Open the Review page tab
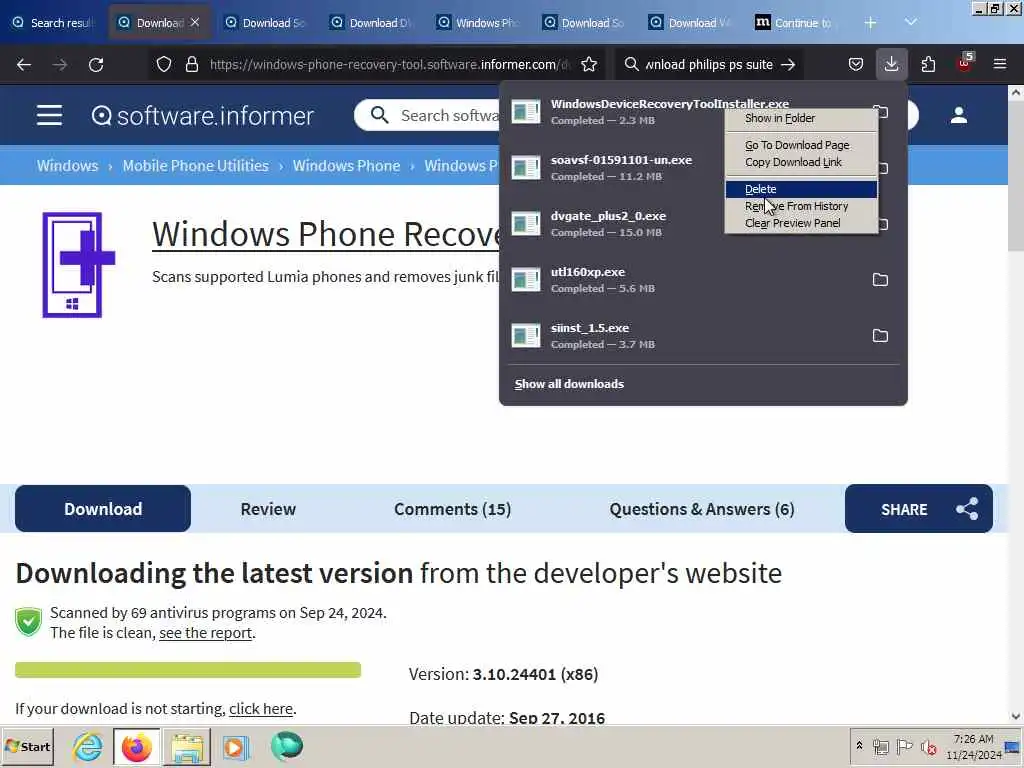Image resolution: width=1024 pixels, height=768 pixels. pos(268,509)
